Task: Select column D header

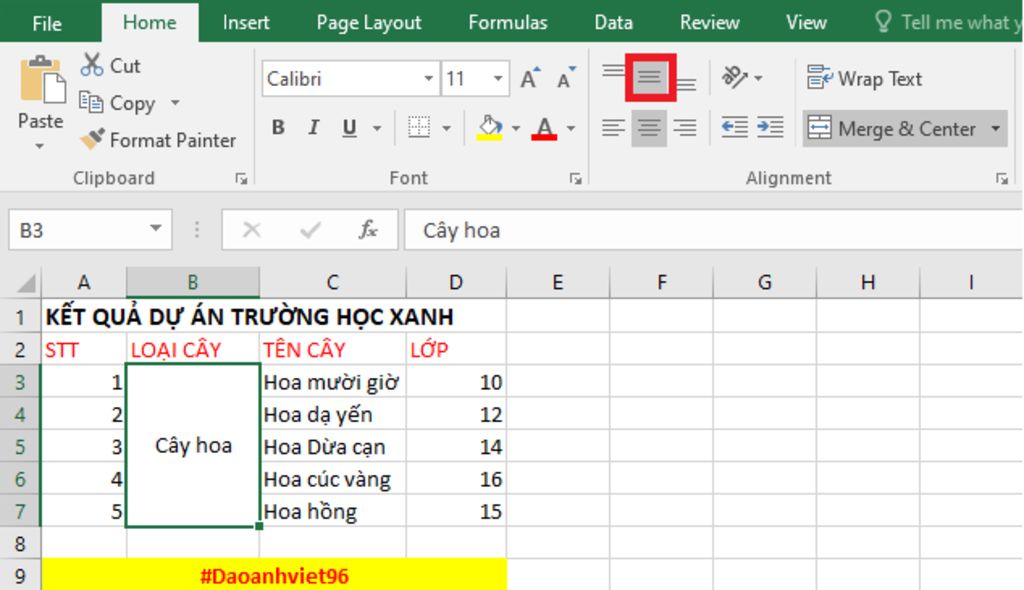Action: (456, 282)
